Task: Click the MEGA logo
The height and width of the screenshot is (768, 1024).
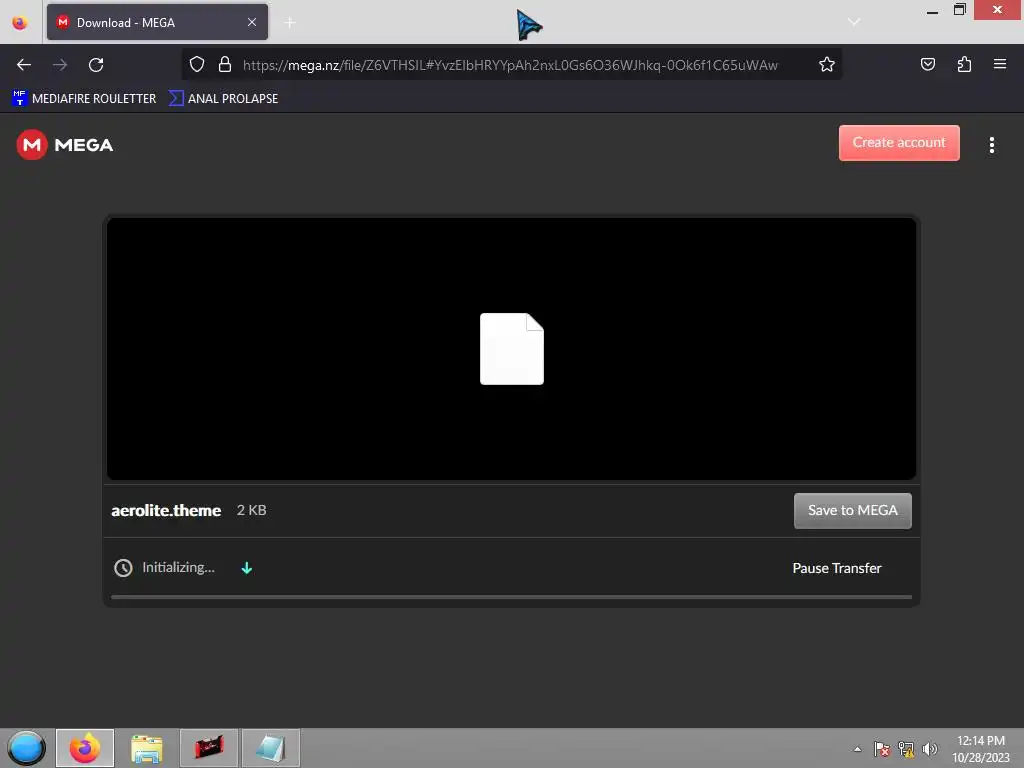Action: click(x=65, y=145)
